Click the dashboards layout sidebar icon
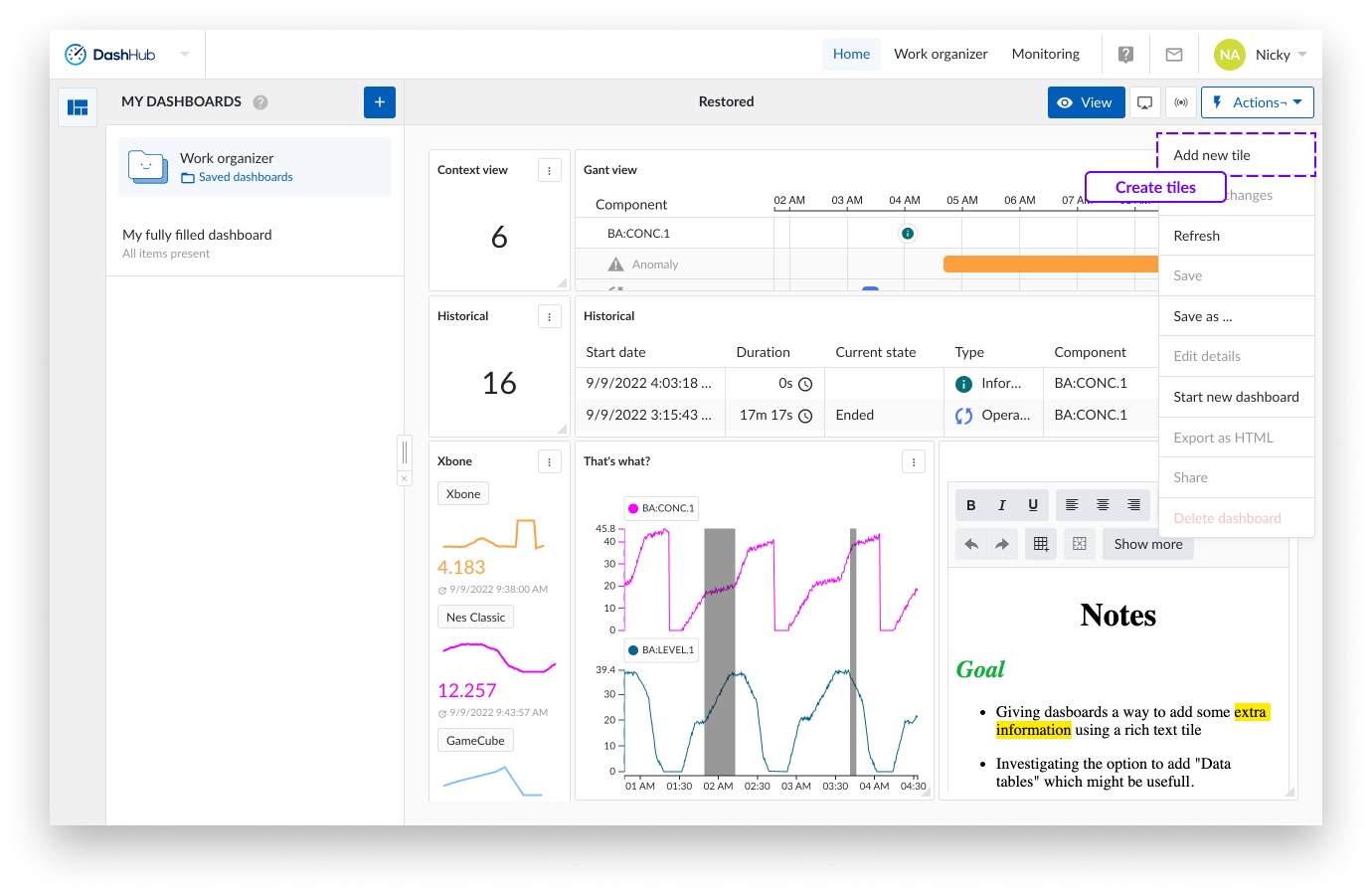The height and width of the screenshot is (895, 1372). point(78,107)
